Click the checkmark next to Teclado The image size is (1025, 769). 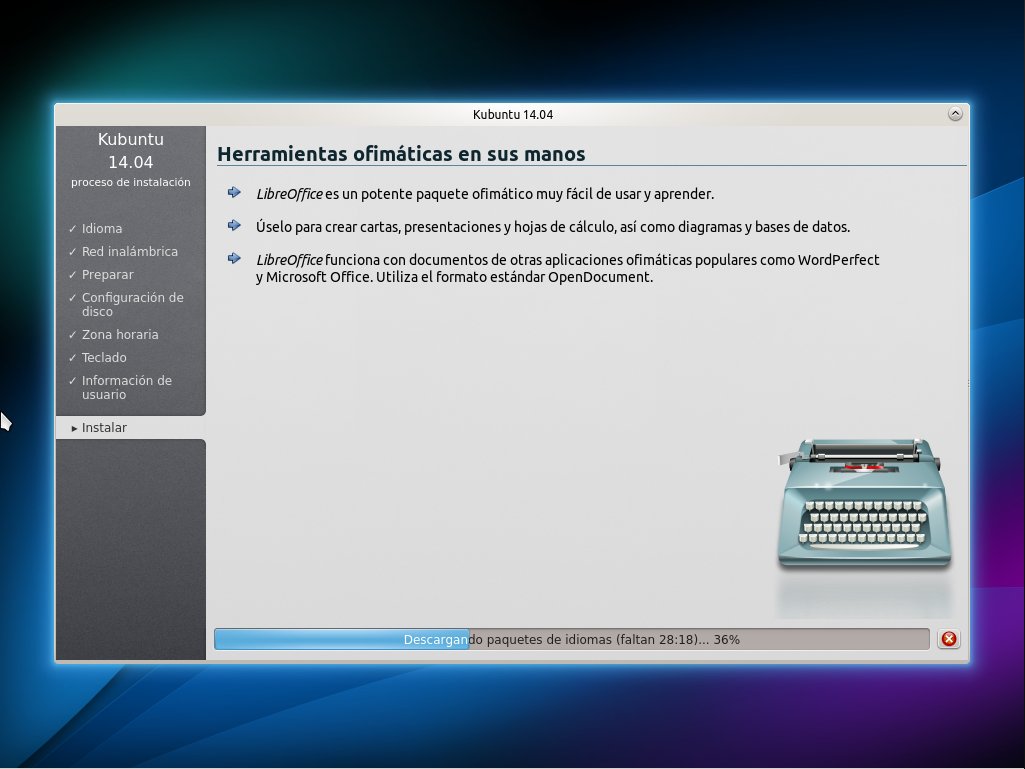pyautogui.click(x=73, y=358)
